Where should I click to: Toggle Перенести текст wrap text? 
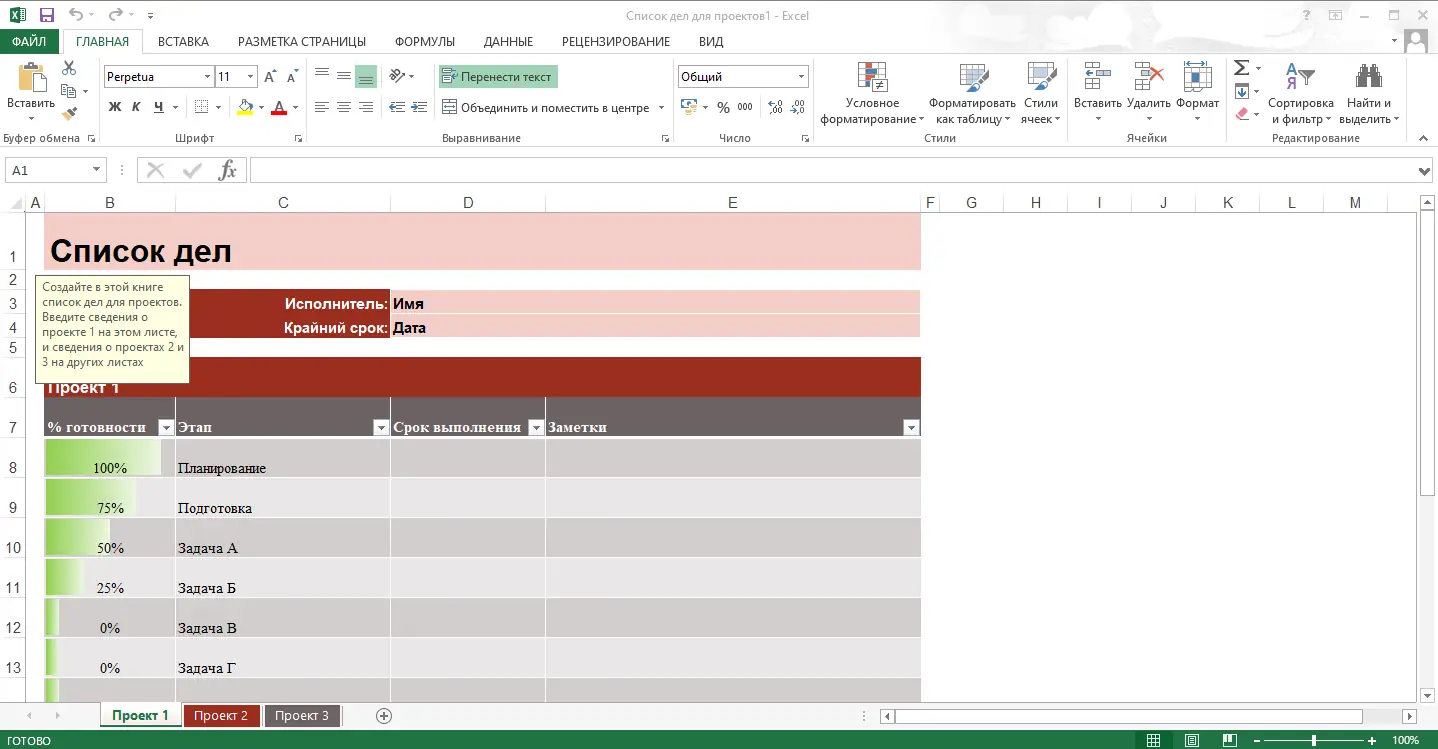pyautogui.click(x=498, y=76)
